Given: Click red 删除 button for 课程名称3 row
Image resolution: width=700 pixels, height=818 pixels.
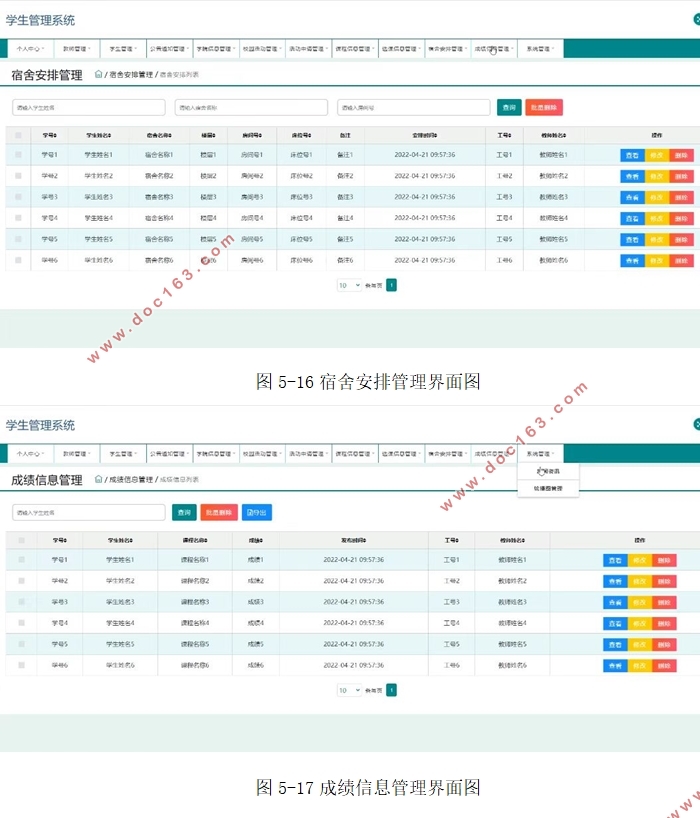Looking at the screenshot, I should click(x=664, y=603).
